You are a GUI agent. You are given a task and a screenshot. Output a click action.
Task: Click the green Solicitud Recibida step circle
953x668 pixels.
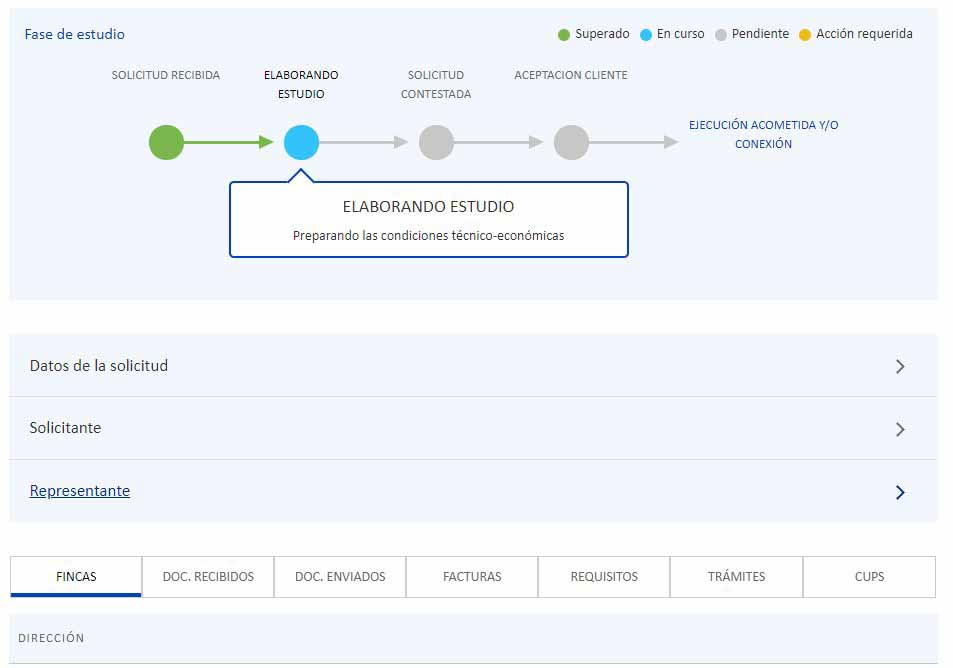166,142
